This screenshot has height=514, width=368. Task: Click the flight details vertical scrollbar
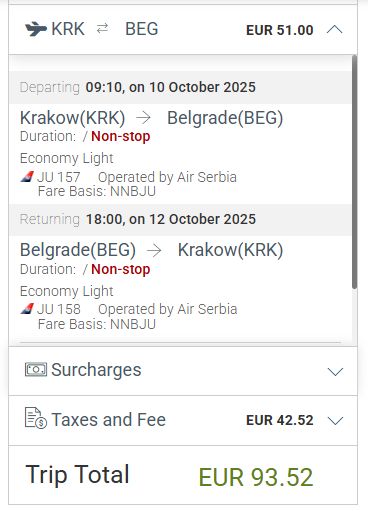354,172
